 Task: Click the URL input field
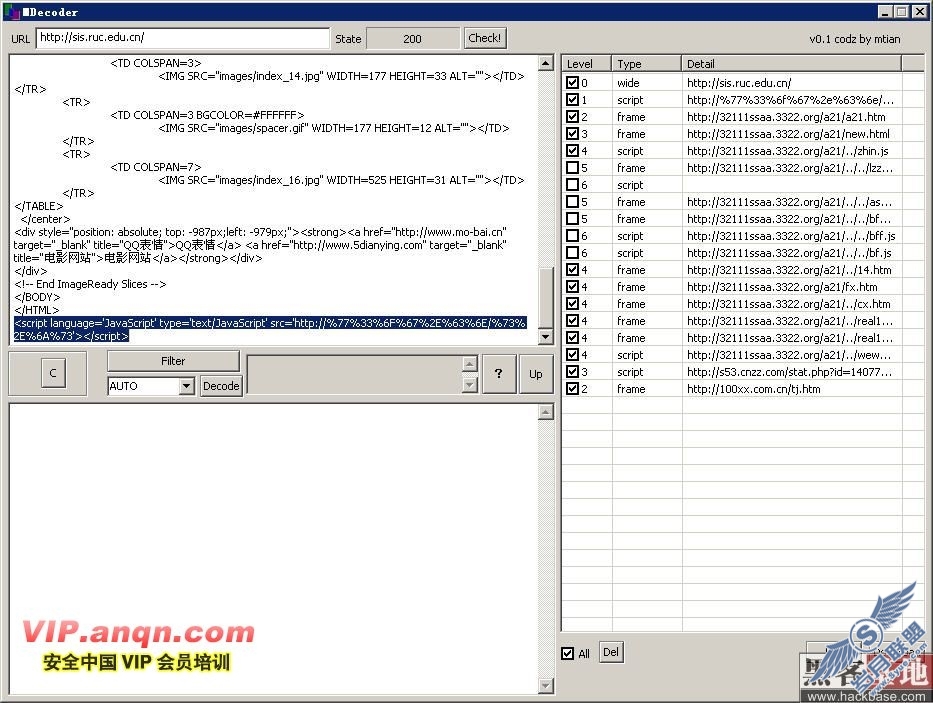coord(183,38)
